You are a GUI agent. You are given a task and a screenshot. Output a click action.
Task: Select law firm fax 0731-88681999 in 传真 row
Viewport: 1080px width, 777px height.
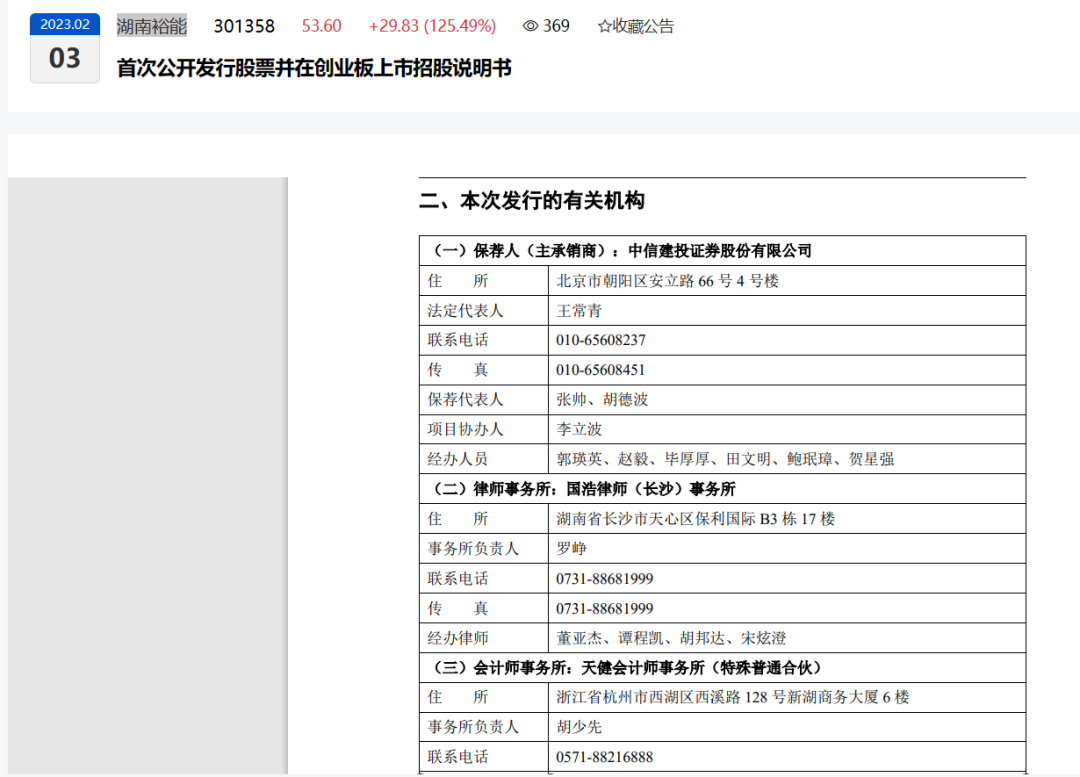[x=605, y=608]
